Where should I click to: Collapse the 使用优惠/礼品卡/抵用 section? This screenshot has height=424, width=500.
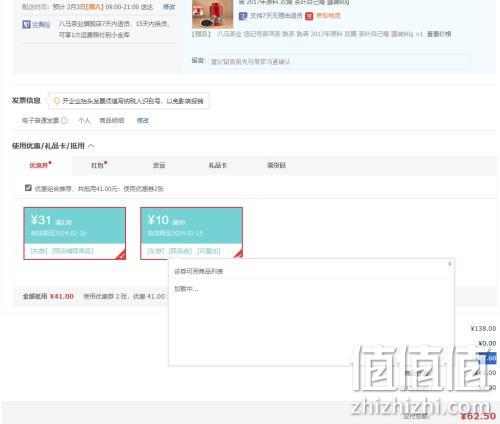(x=91, y=146)
